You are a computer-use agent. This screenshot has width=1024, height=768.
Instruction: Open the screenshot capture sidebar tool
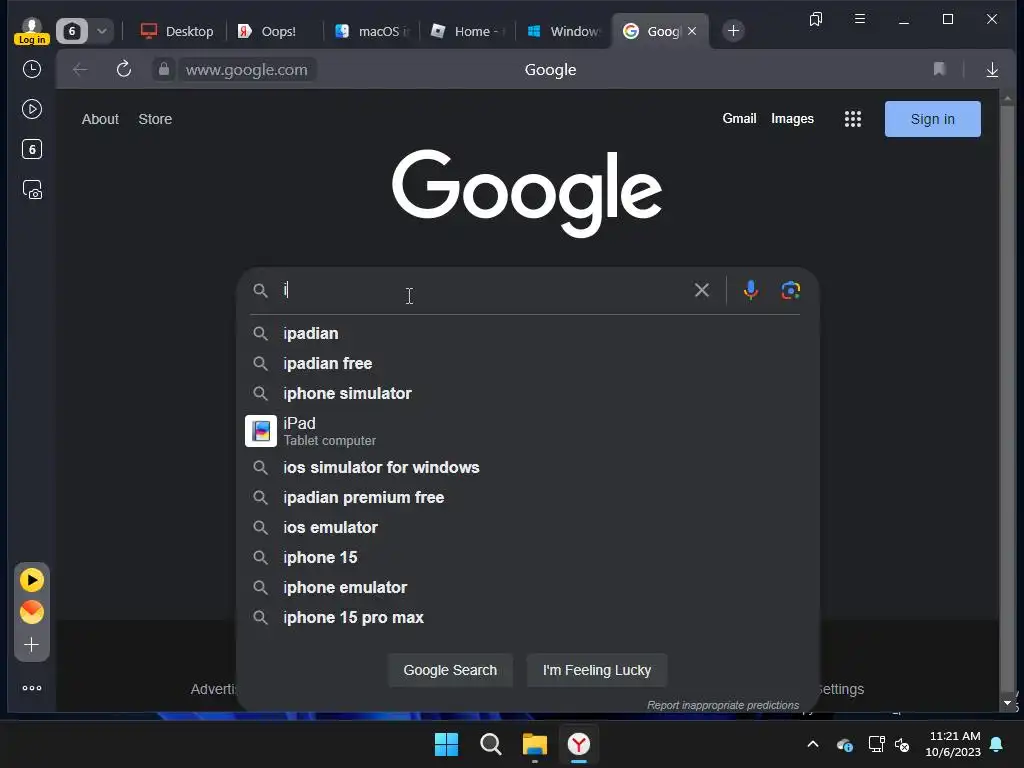pos(32,190)
